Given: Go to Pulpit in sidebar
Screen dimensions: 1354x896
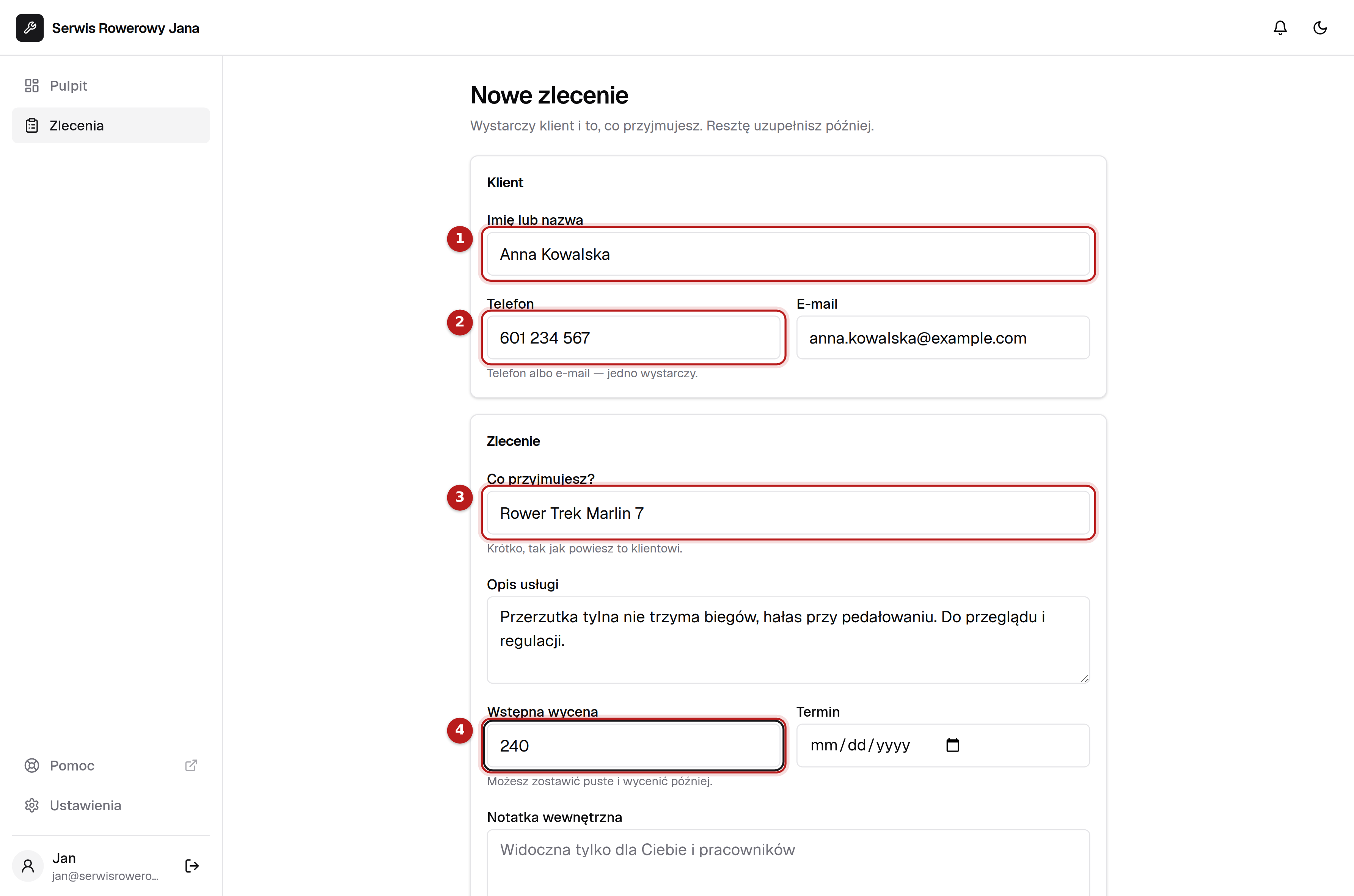Looking at the screenshot, I should pyautogui.click(x=111, y=86).
